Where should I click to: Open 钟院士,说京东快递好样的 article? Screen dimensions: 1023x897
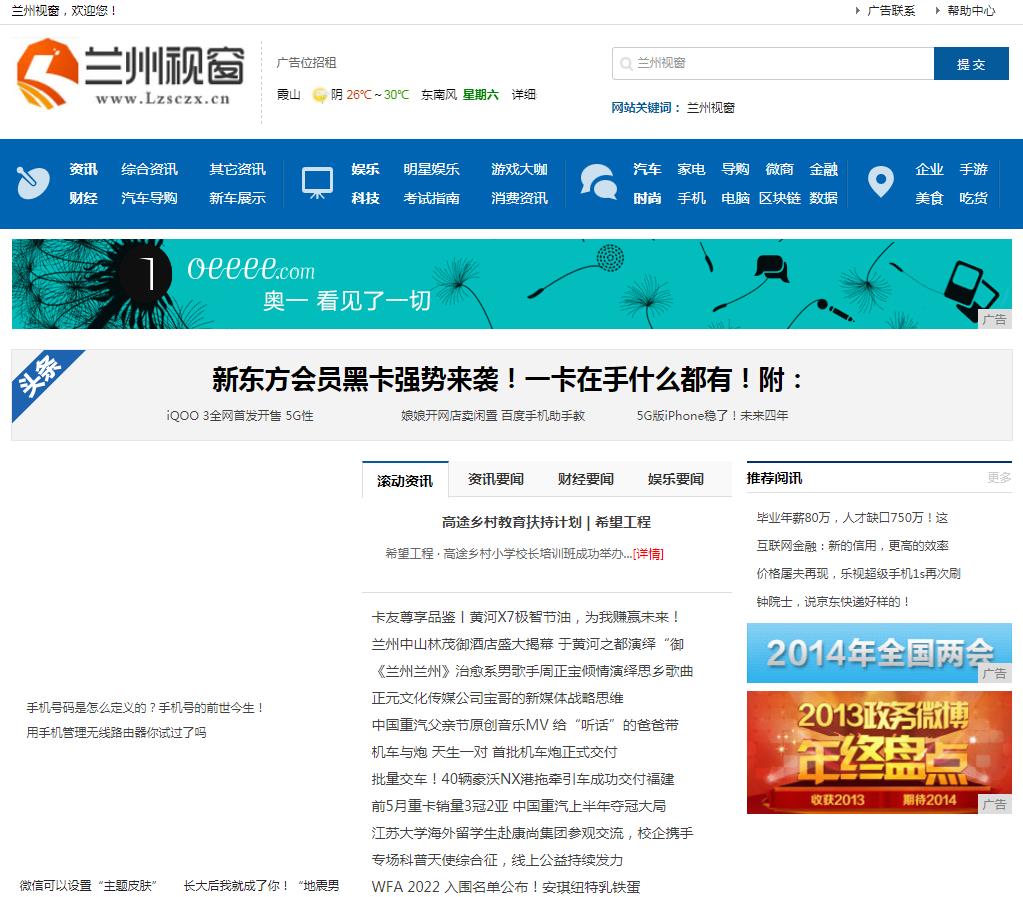[833, 601]
